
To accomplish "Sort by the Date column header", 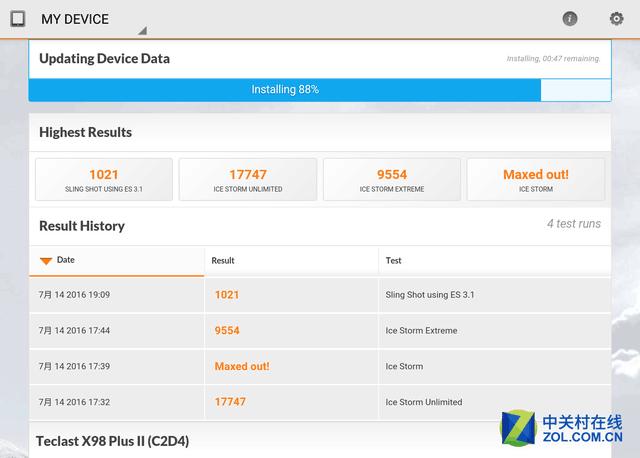I will pyautogui.click(x=117, y=260).
